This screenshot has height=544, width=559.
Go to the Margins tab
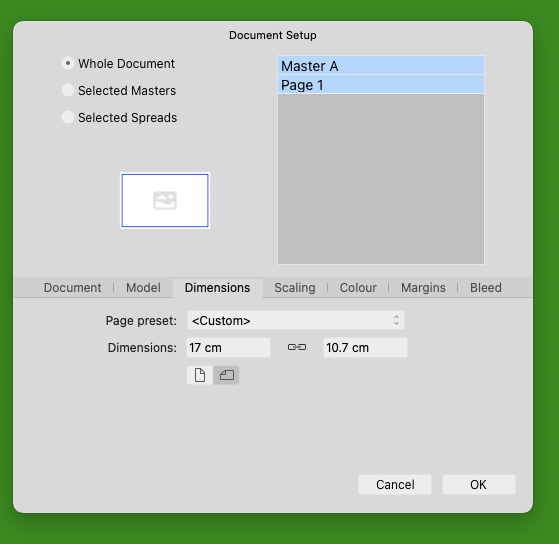pyautogui.click(x=423, y=288)
